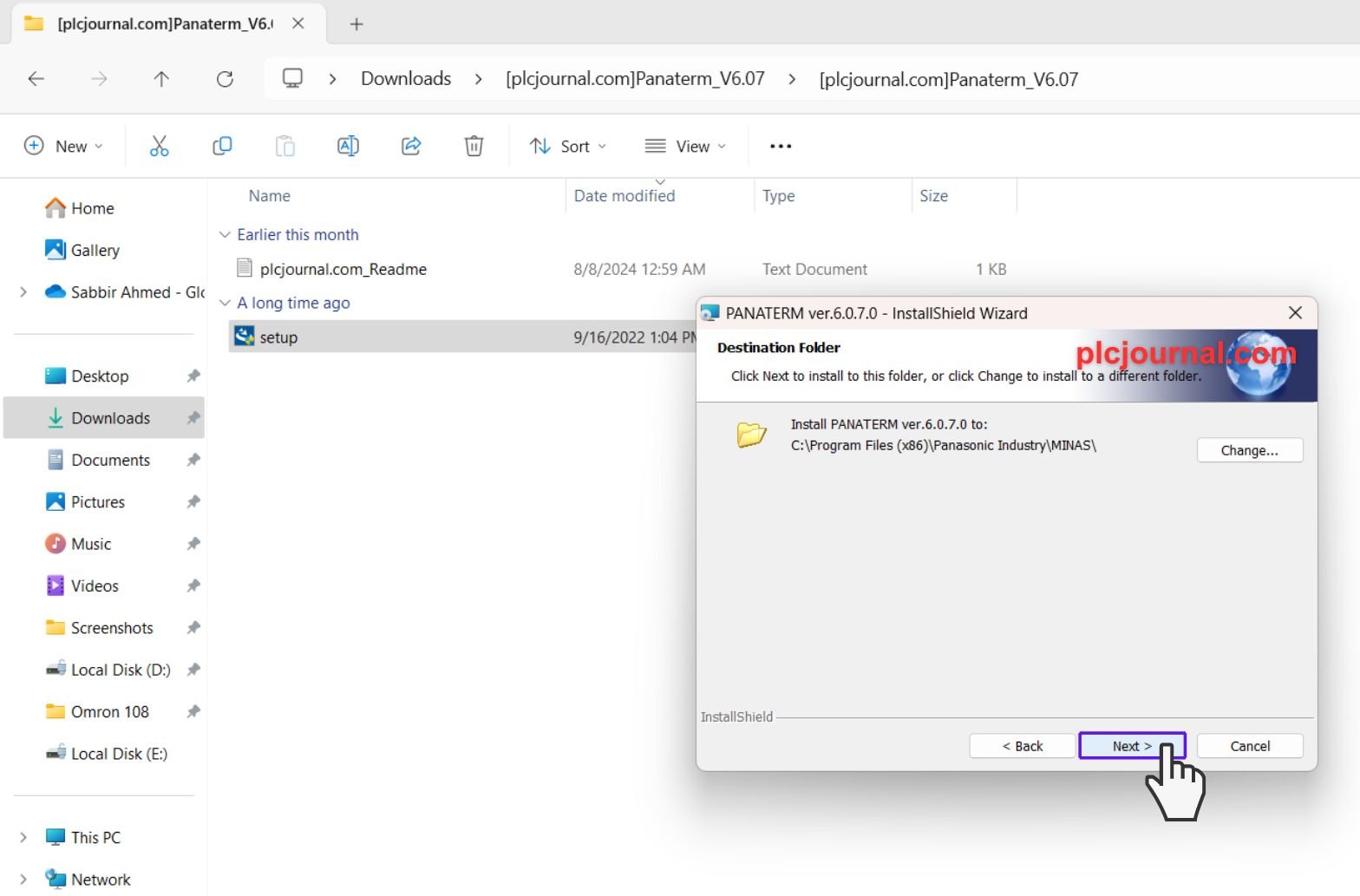
Task: Expand the Sabbir Ahmed OneDrive node
Action: click(23, 292)
